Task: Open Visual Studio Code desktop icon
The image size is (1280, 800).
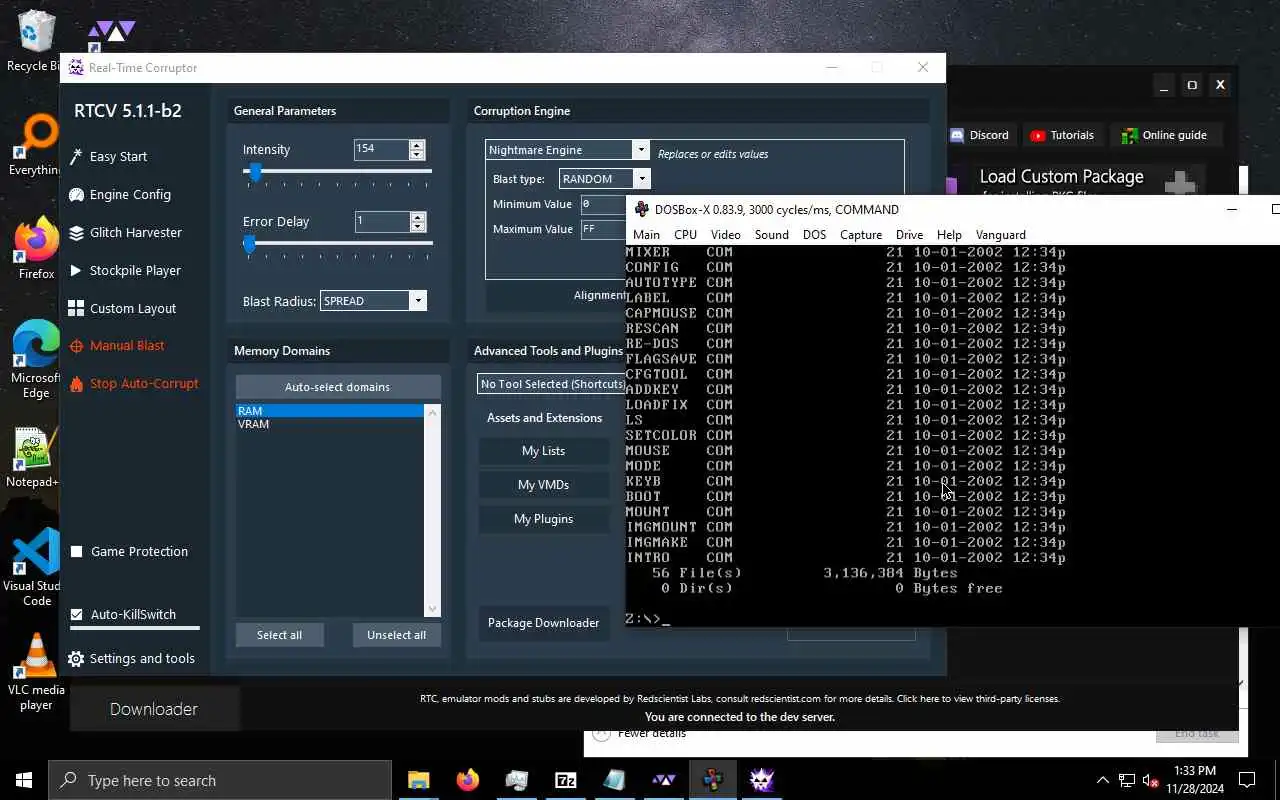Action: pos(36,568)
